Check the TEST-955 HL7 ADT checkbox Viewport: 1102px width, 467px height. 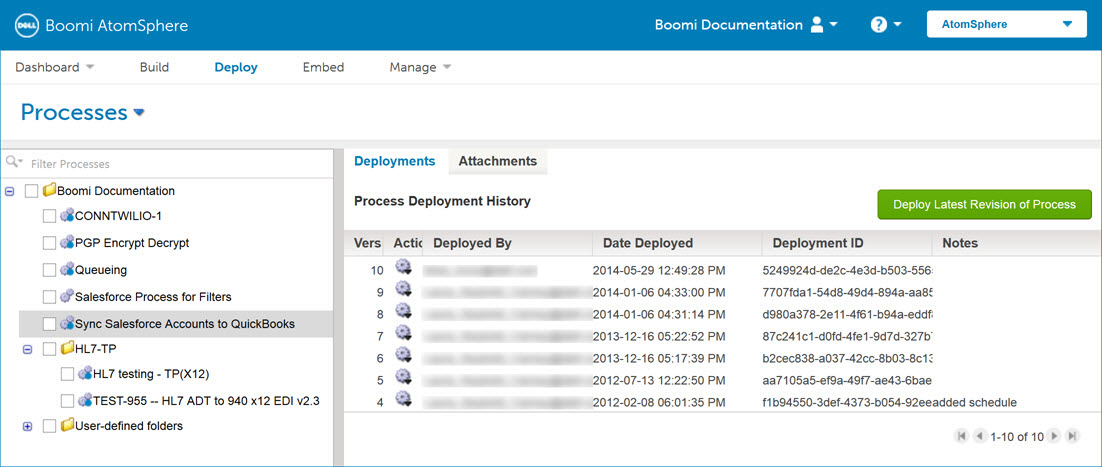tap(67, 400)
